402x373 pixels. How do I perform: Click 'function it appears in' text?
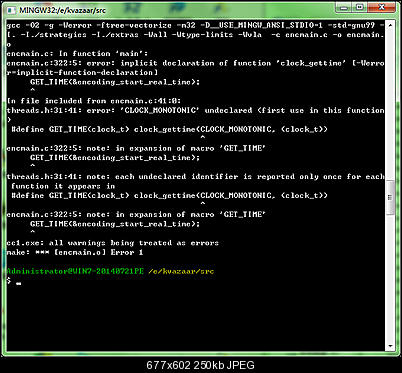click(x=63, y=186)
